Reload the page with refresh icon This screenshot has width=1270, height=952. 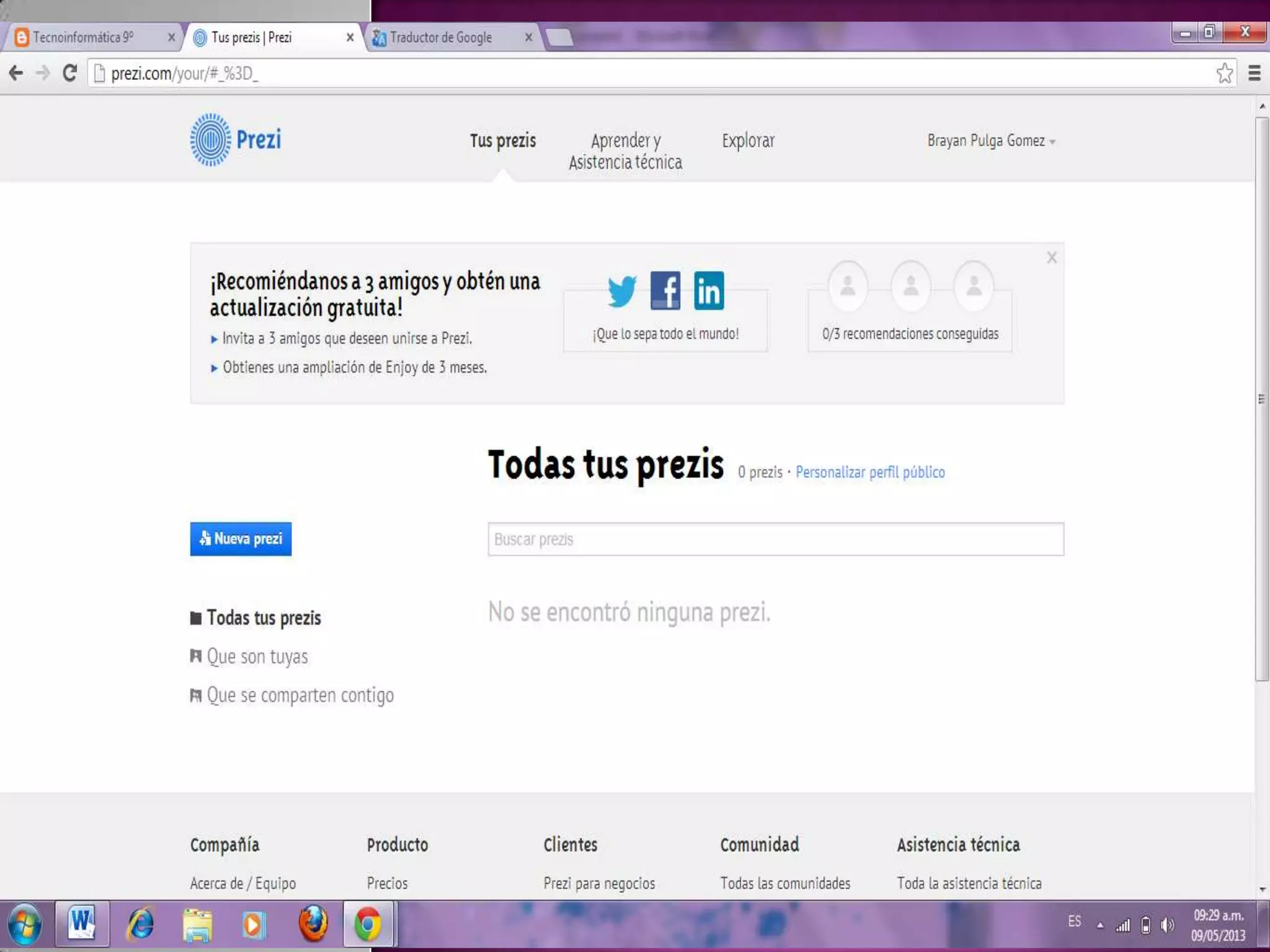[70, 73]
